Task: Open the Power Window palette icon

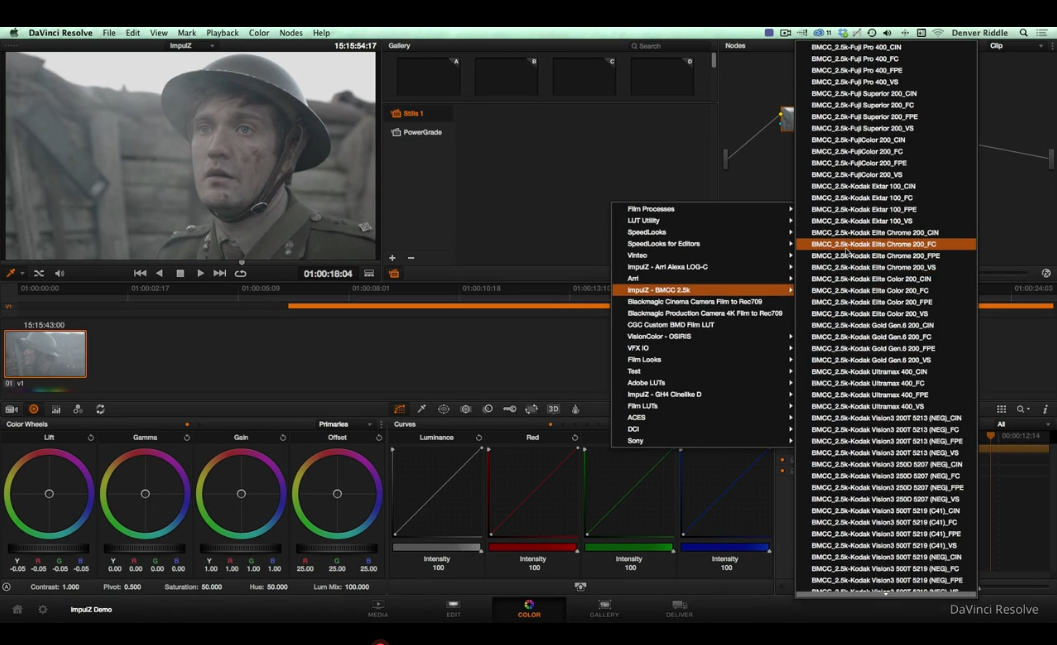Action: 444,409
